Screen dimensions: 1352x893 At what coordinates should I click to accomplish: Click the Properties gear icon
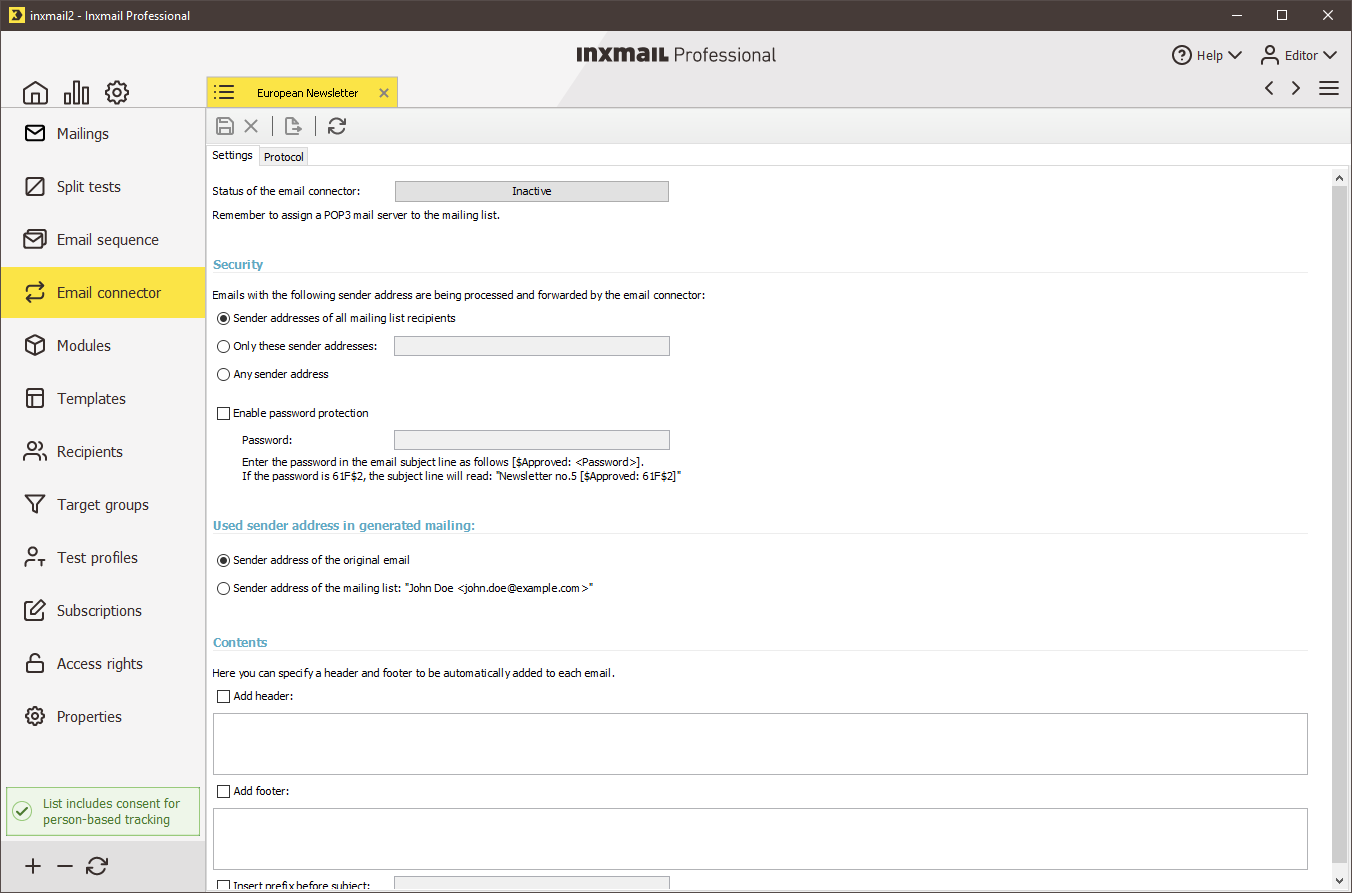35,716
